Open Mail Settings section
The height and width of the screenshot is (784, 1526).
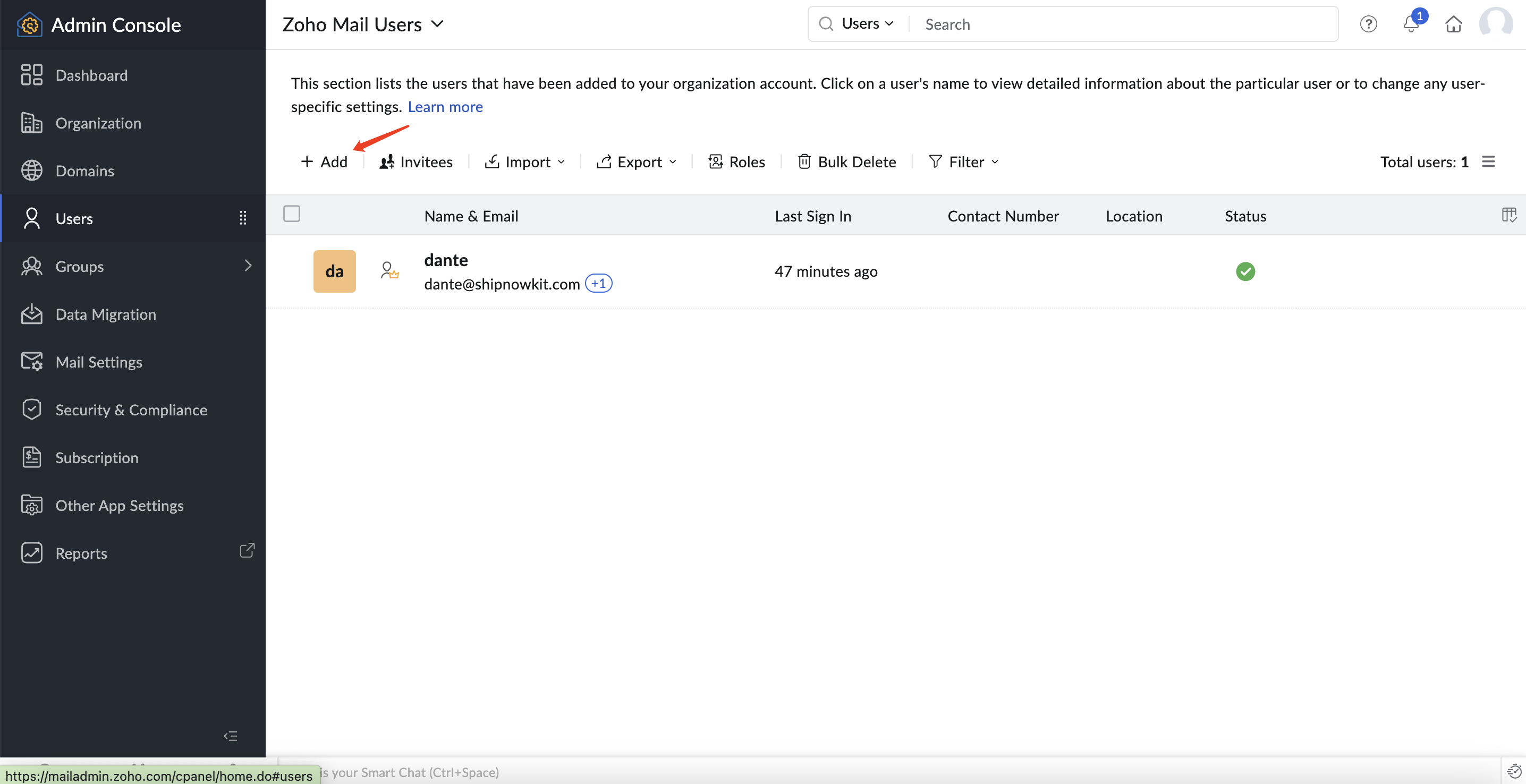click(x=133, y=362)
